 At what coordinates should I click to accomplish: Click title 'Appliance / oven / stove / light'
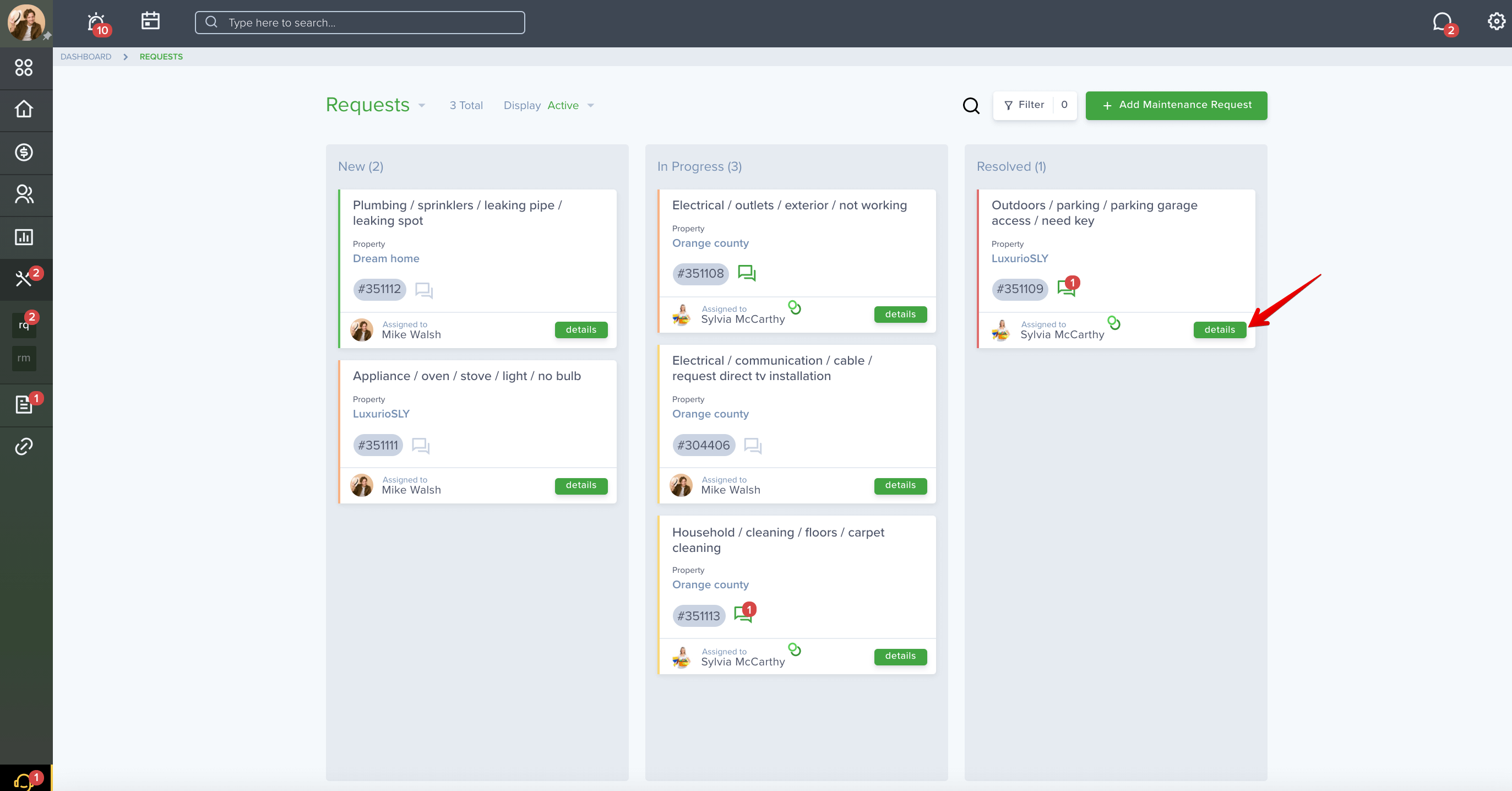pos(466,376)
